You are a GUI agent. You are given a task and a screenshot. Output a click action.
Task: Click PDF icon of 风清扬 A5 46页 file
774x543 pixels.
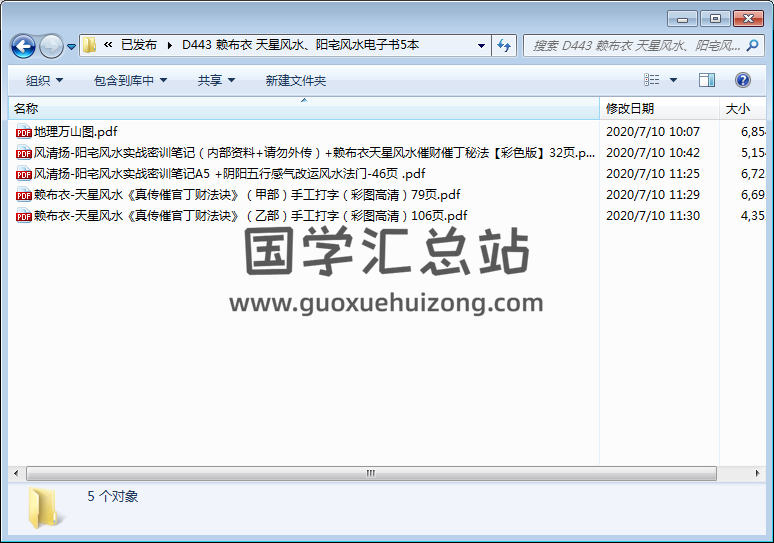point(23,174)
